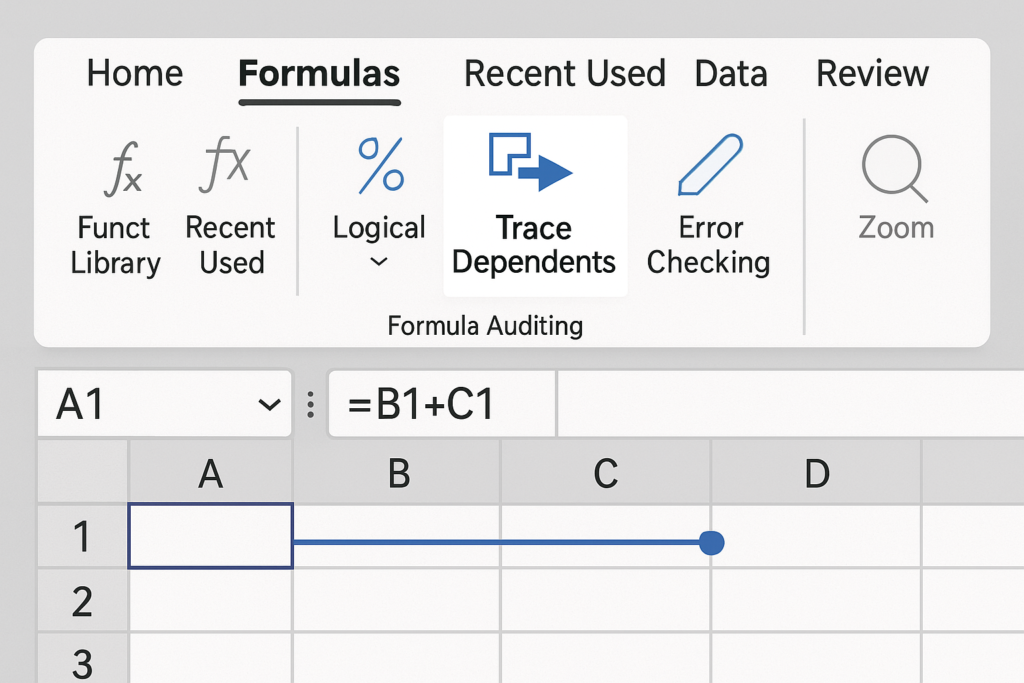The width and height of the screenshot is (1024, 683).
Task: Select the column D header
Action: 816,474
